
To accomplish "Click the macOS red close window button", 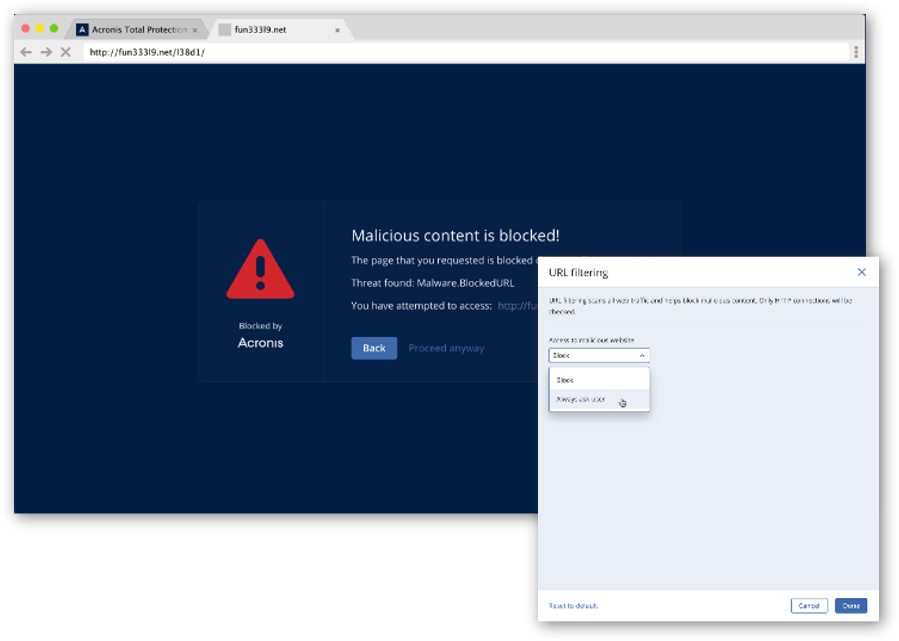I will point(25,28).
